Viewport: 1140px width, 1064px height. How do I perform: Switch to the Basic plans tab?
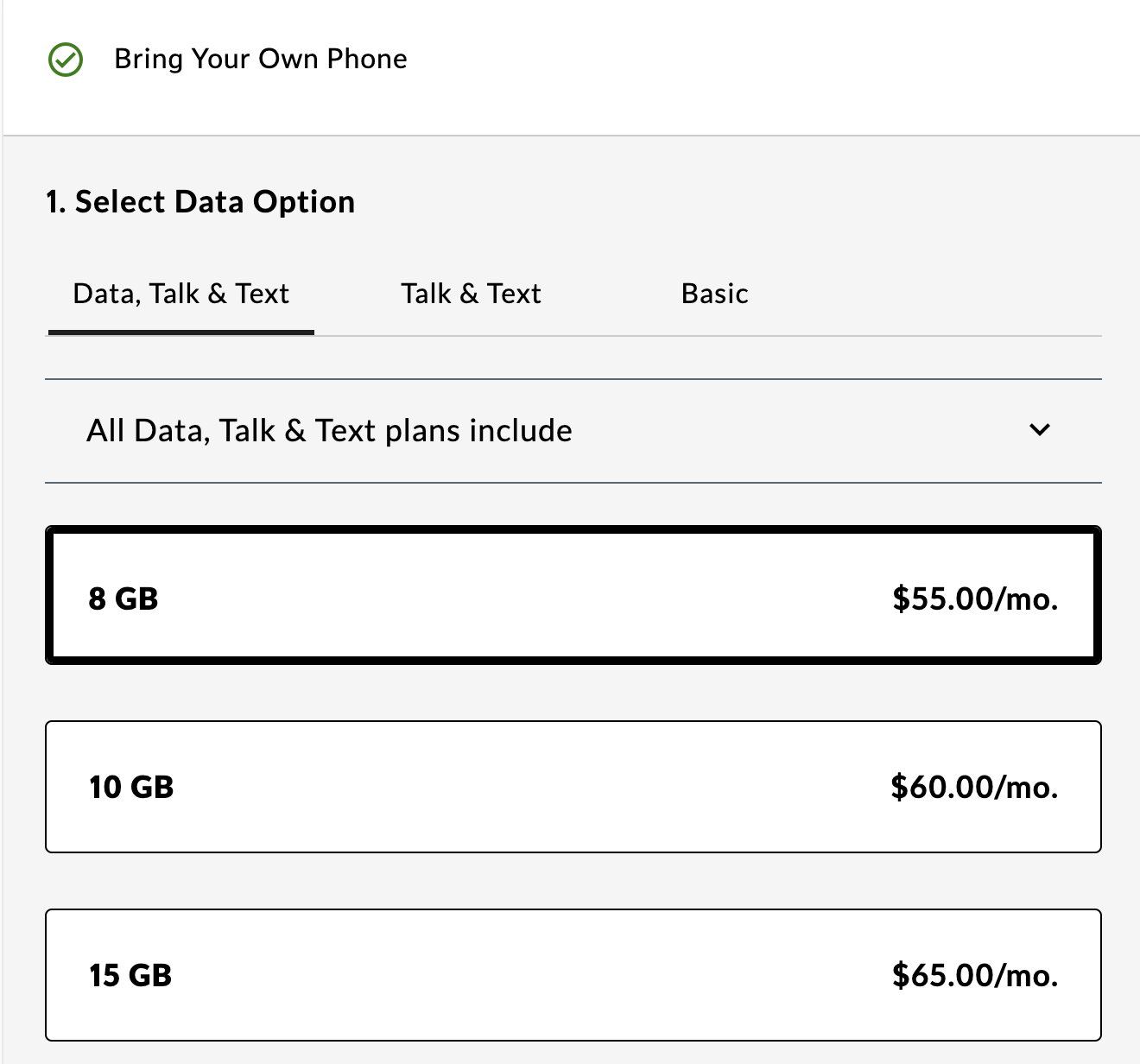[714, 294]
